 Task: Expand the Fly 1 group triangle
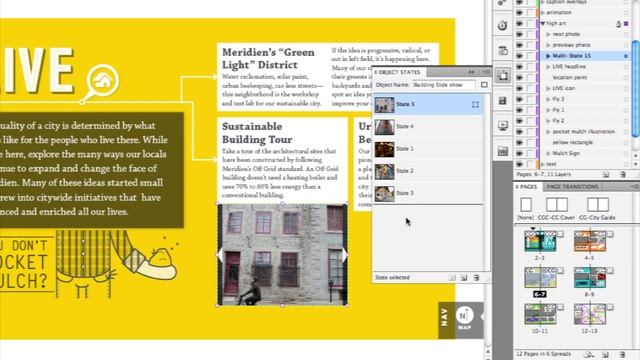(548, 110)
